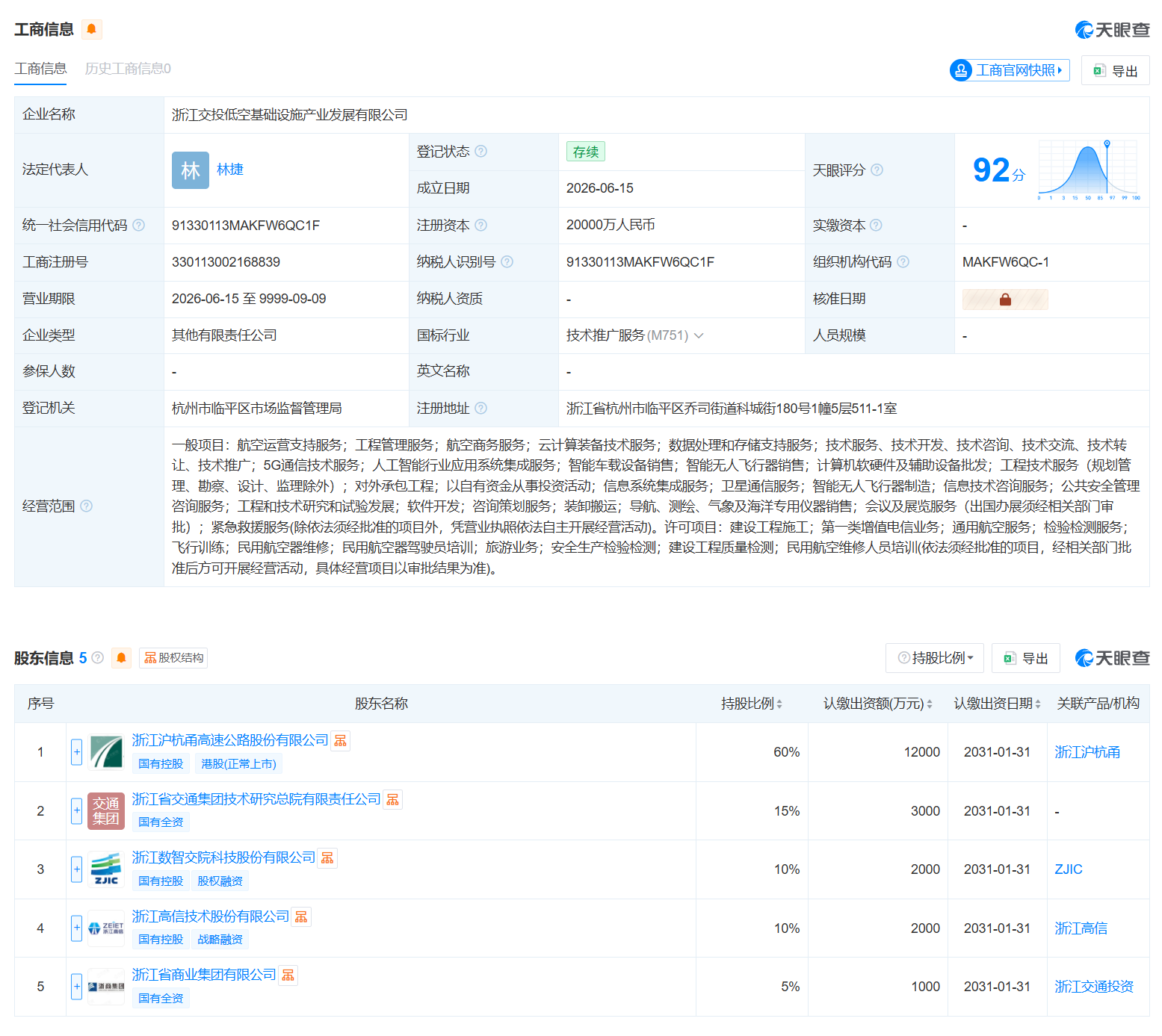Open related product link ZJIC

point(1069,869)
